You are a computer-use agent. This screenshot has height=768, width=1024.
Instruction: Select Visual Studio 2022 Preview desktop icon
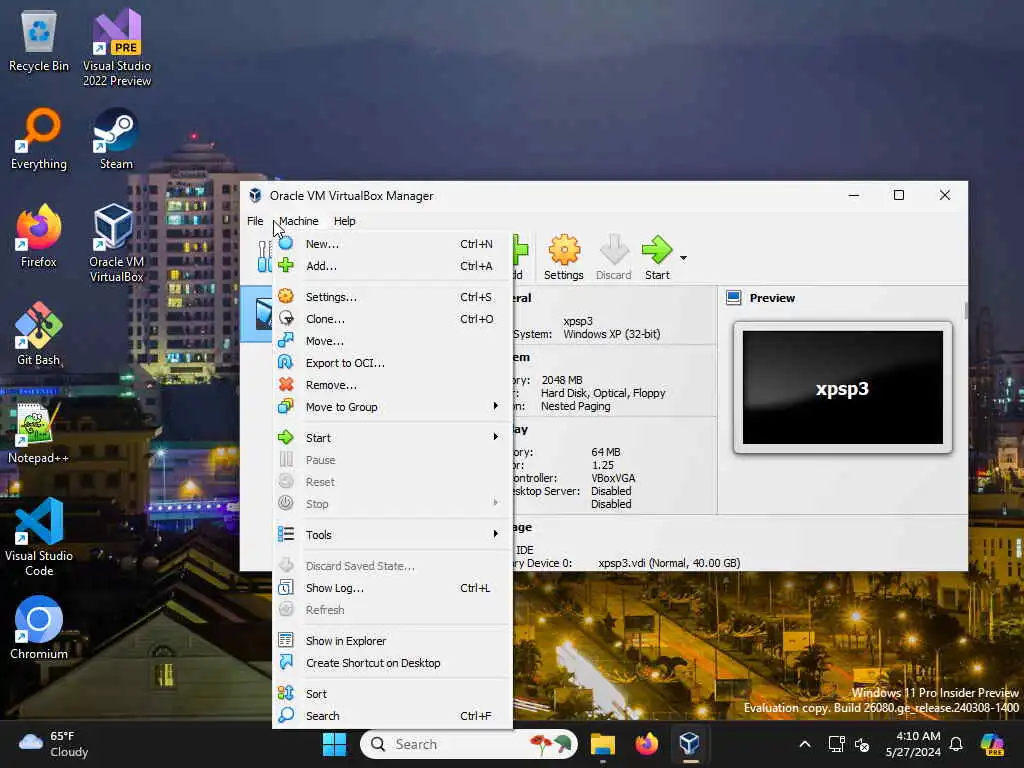pyautogui.click(x=117, y=48)
